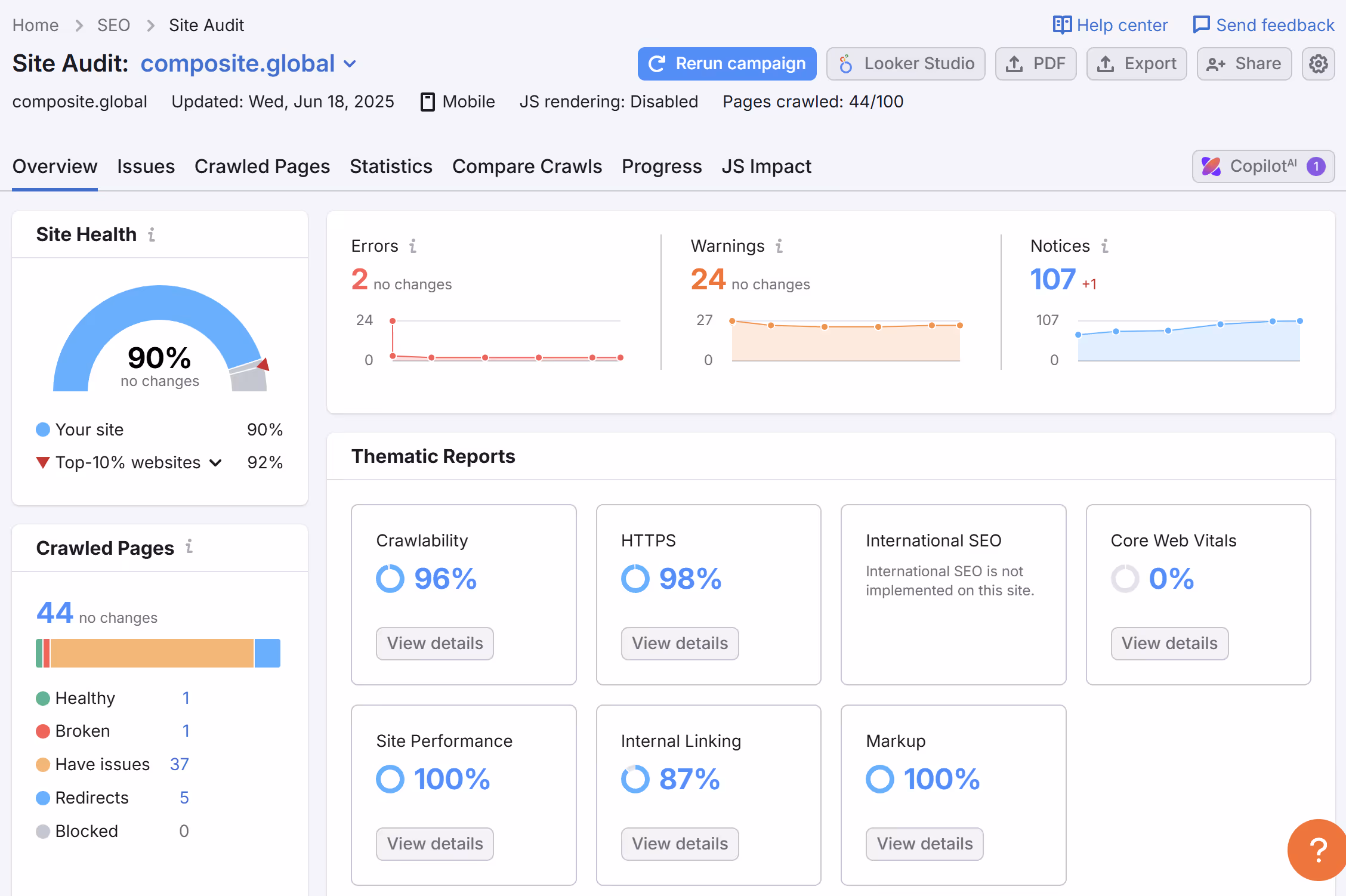
Task: Select the 37 pages with issues count
Action: point(180,764)
